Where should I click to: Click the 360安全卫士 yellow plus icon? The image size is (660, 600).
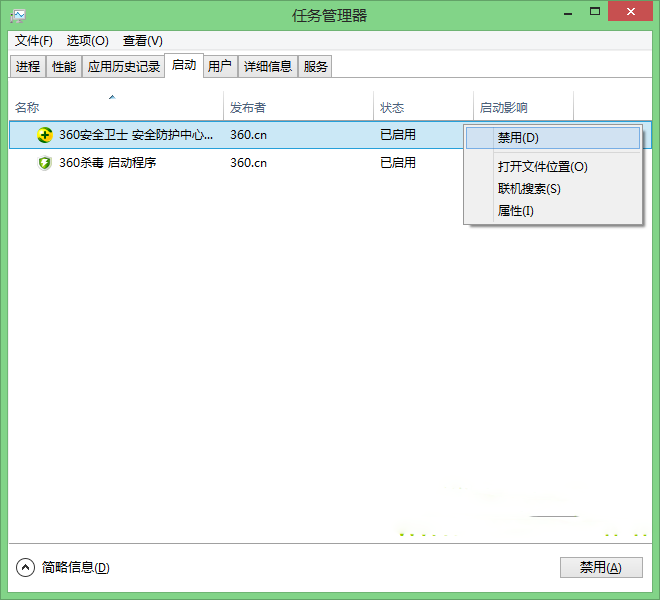point(45,135)
